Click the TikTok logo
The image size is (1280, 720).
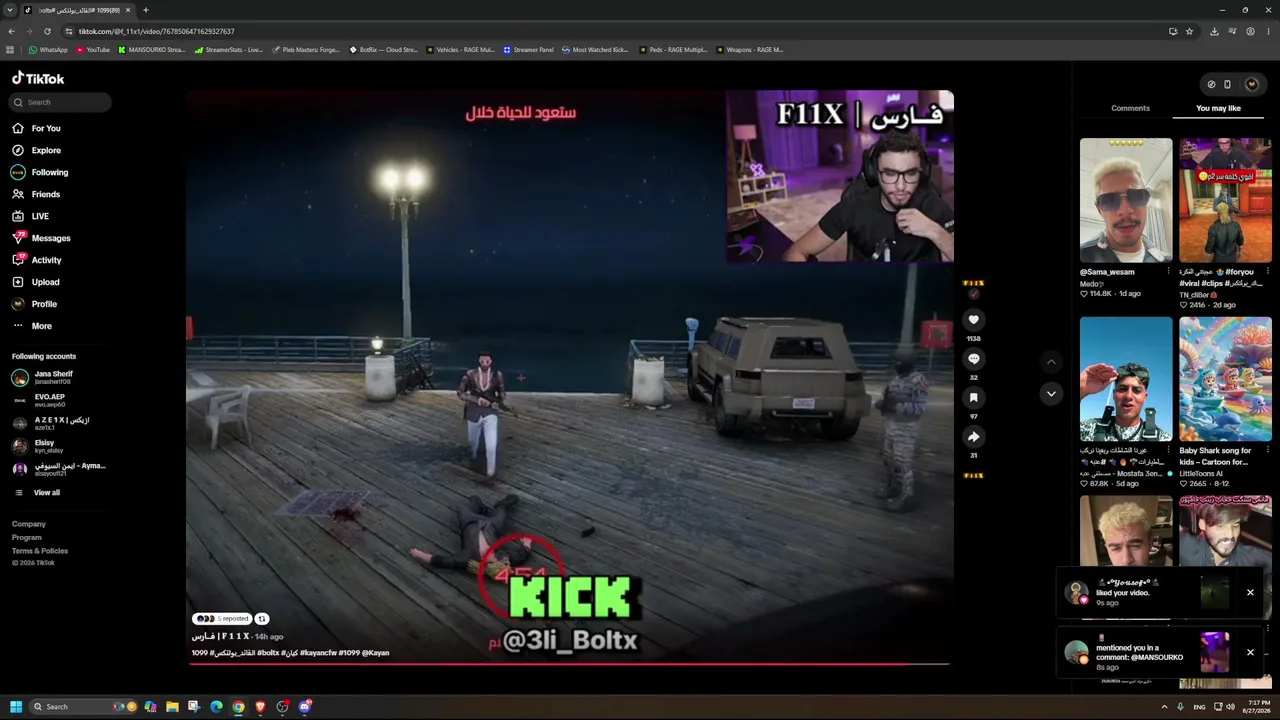[38, 78]
